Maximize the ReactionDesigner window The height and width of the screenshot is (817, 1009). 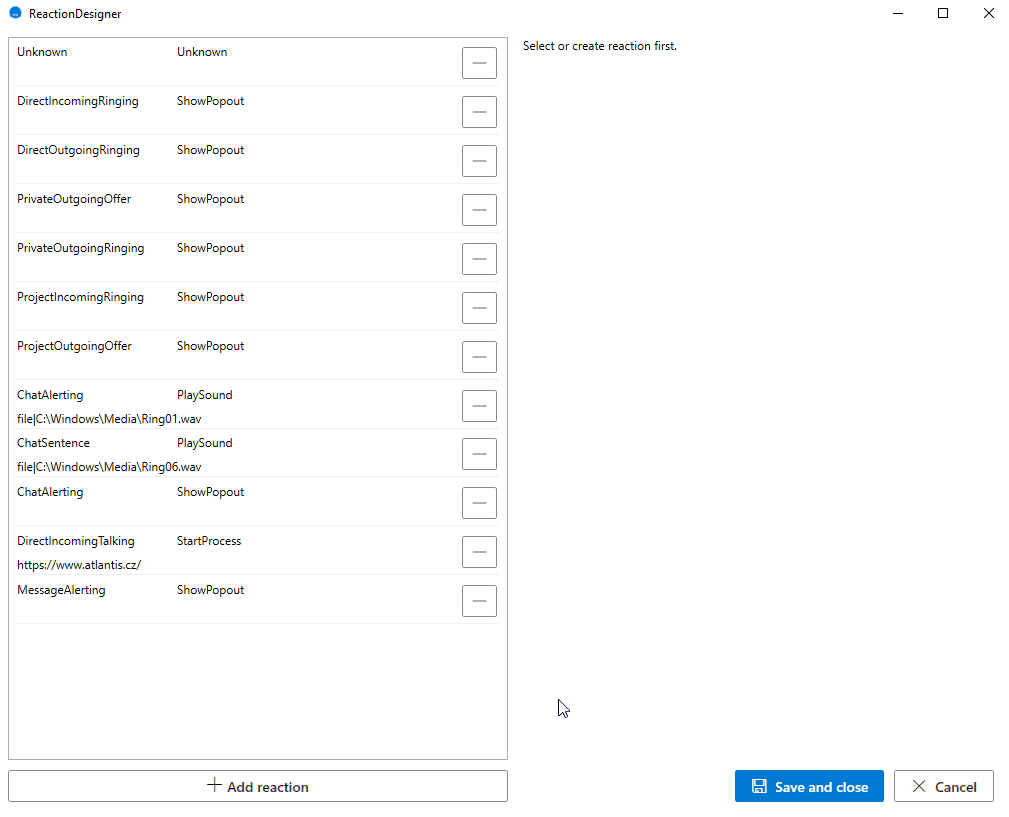pyautogui.click(x=943, y=13)
